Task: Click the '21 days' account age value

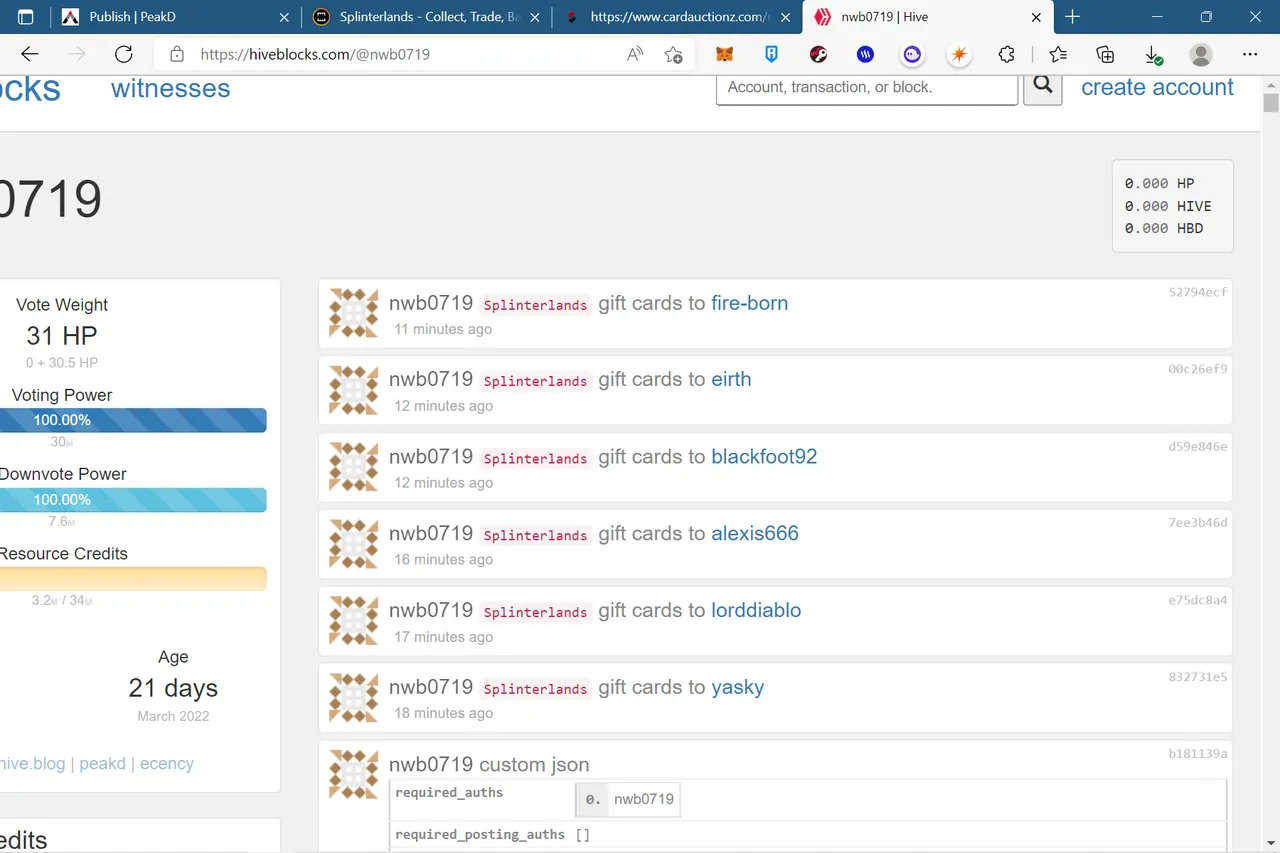Action: [x=173, y=688]
